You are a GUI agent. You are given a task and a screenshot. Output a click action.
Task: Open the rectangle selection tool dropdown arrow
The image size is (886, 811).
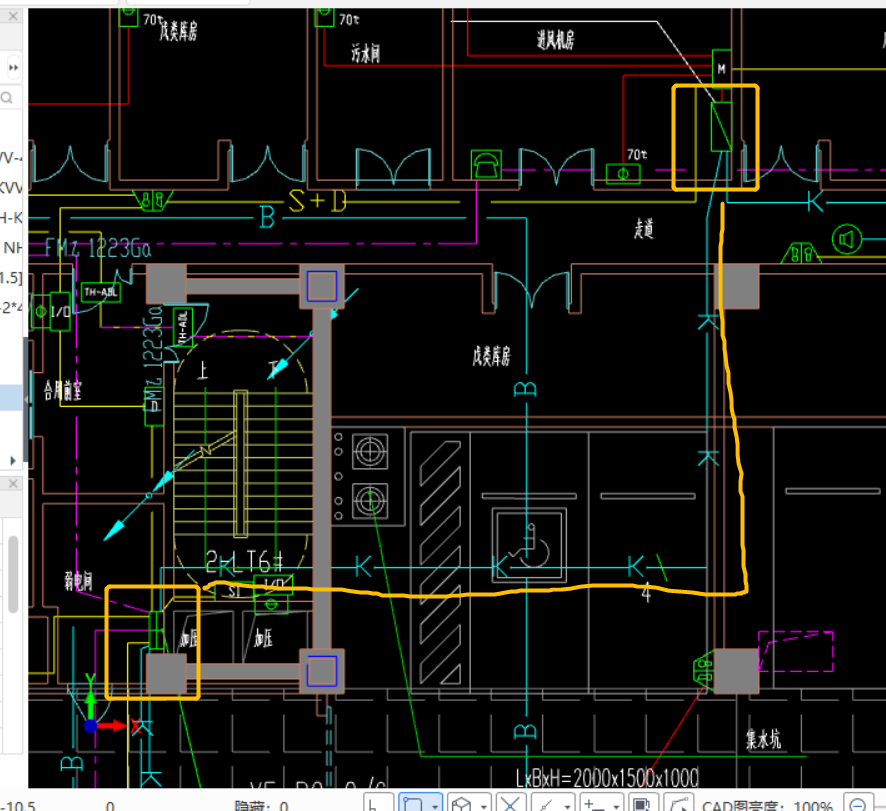pyautogui.click(x=434, y=805)
